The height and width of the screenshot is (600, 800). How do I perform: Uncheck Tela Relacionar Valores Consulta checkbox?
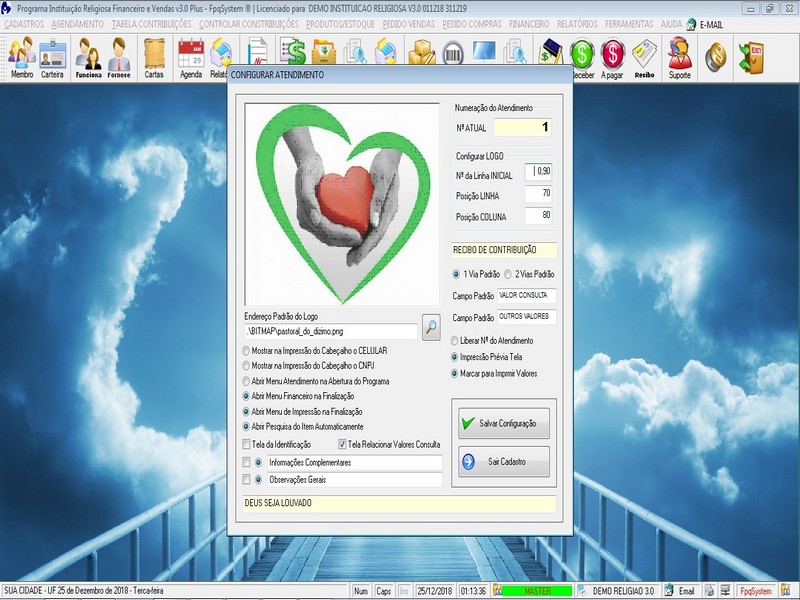click(342, 444)
